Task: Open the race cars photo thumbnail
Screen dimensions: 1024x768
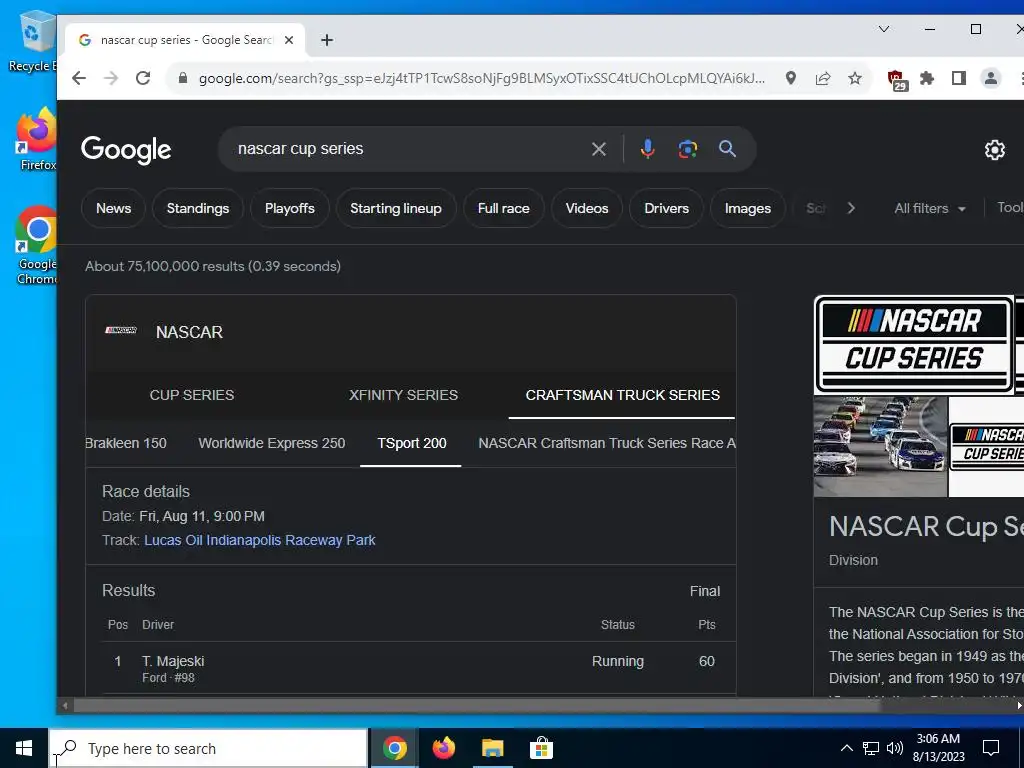Action: 880,447
